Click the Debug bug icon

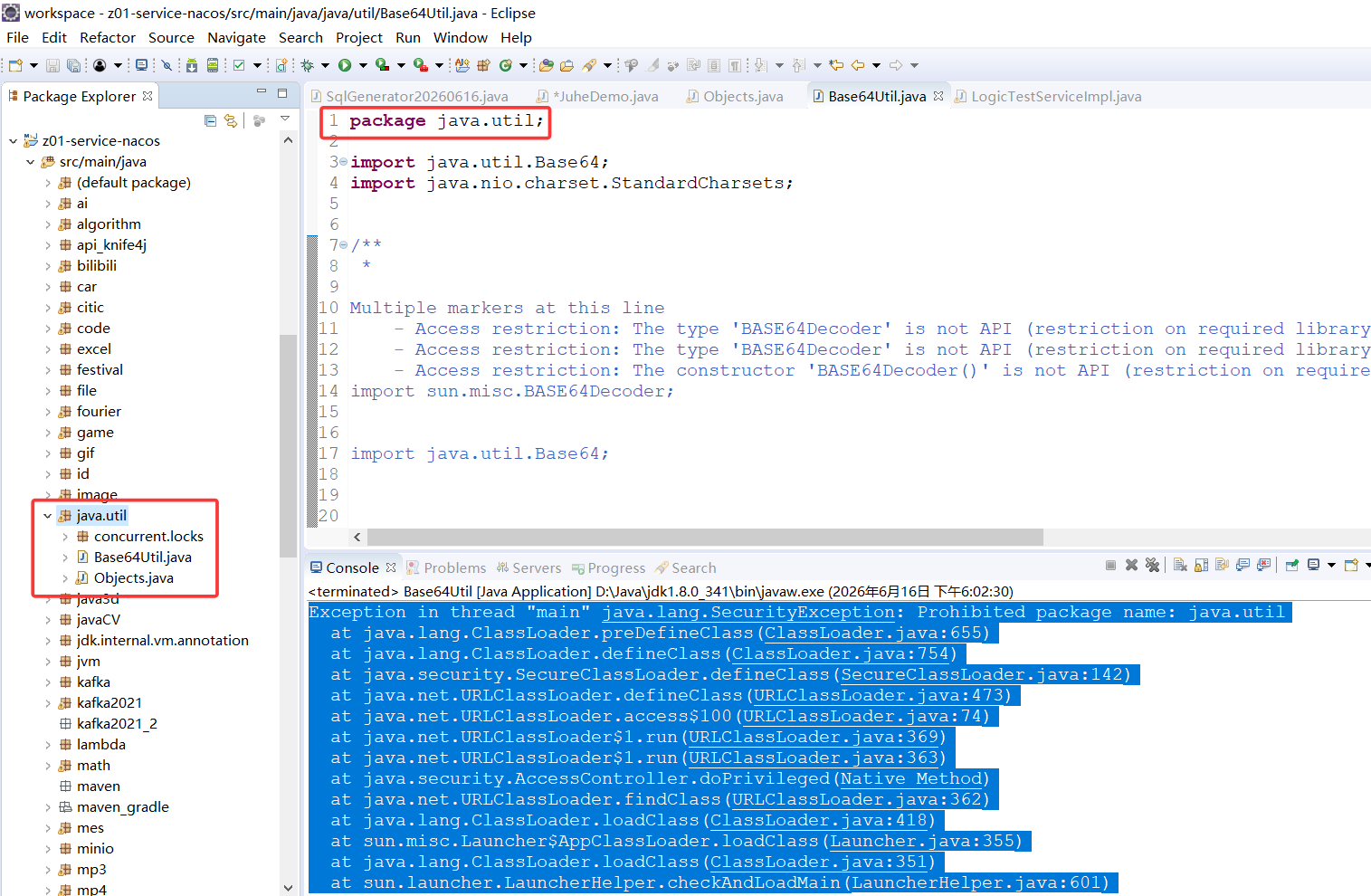(x=307, y=65)
